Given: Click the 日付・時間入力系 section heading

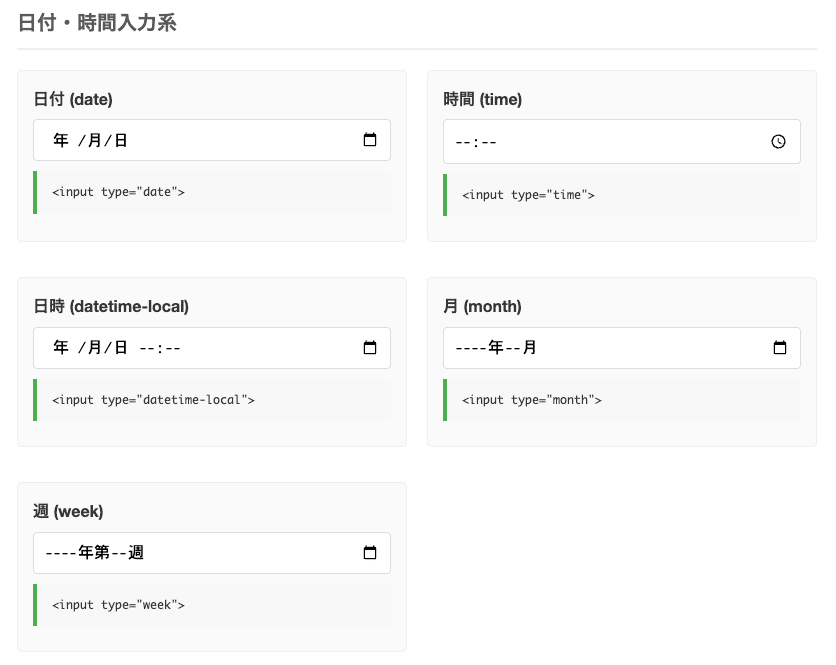Looking at the screenshot, I should [97, 23].
